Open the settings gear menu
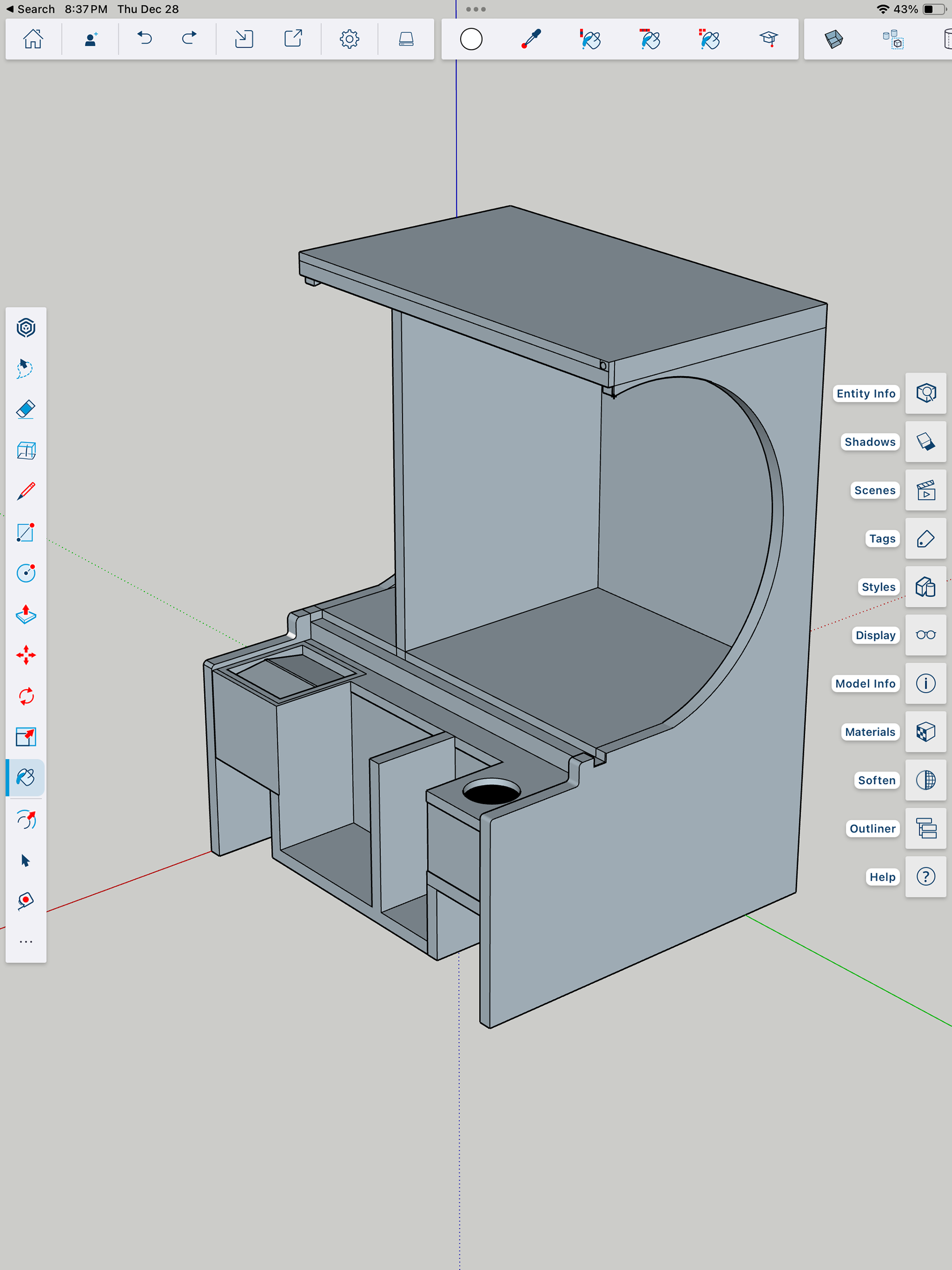 (x=349, y=39)
